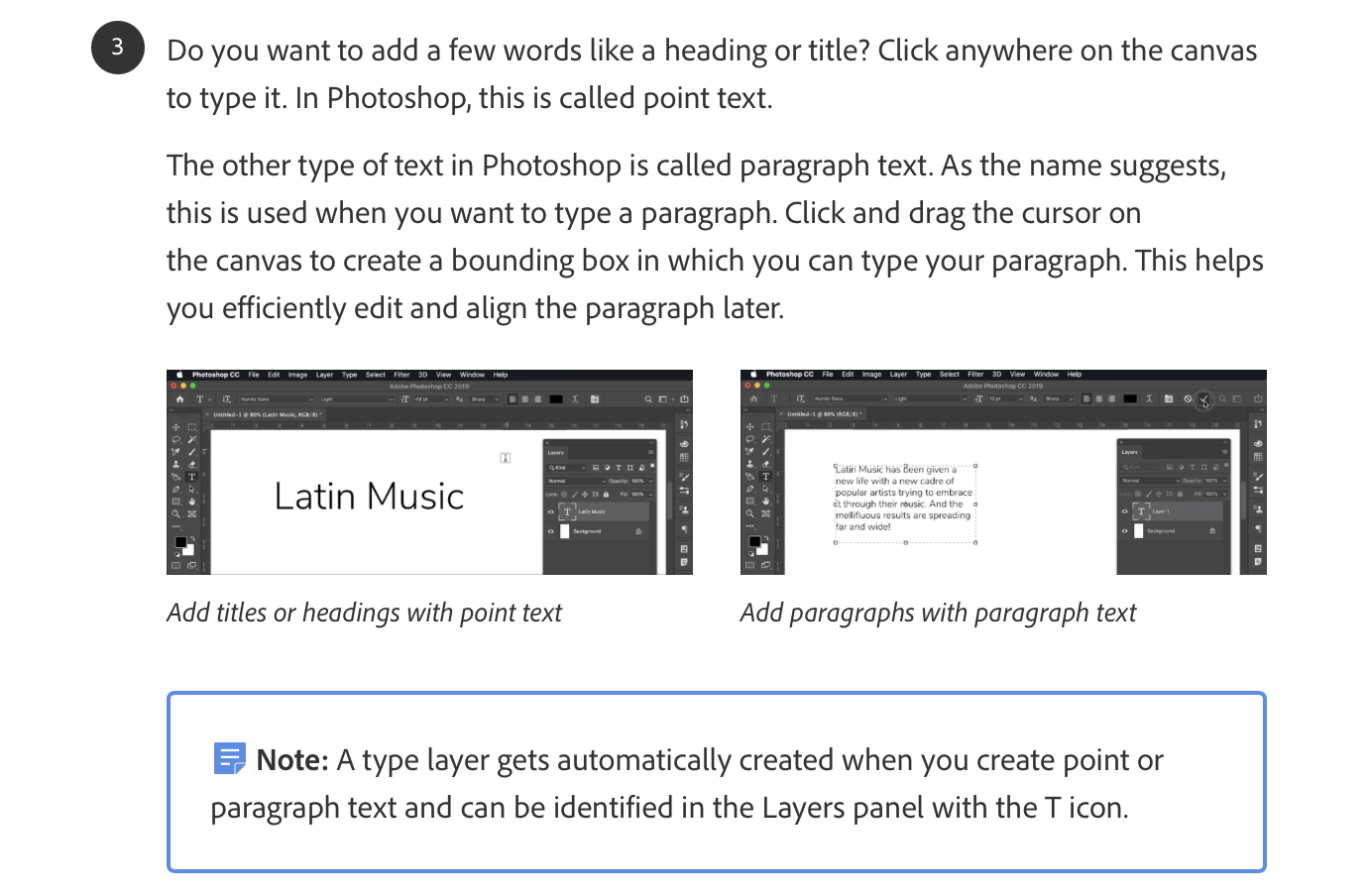1369x896 pixels.
Task: Open the Normal blend mode dropdown
Action: 576,481
